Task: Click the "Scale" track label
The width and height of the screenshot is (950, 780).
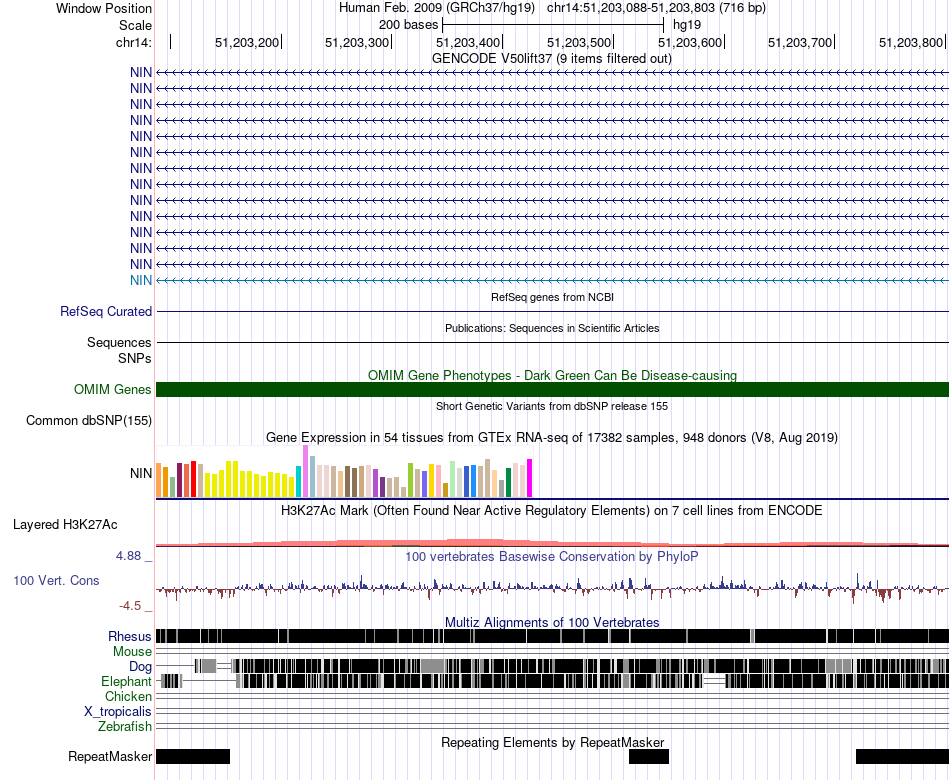Action: (x=135, y=25)
